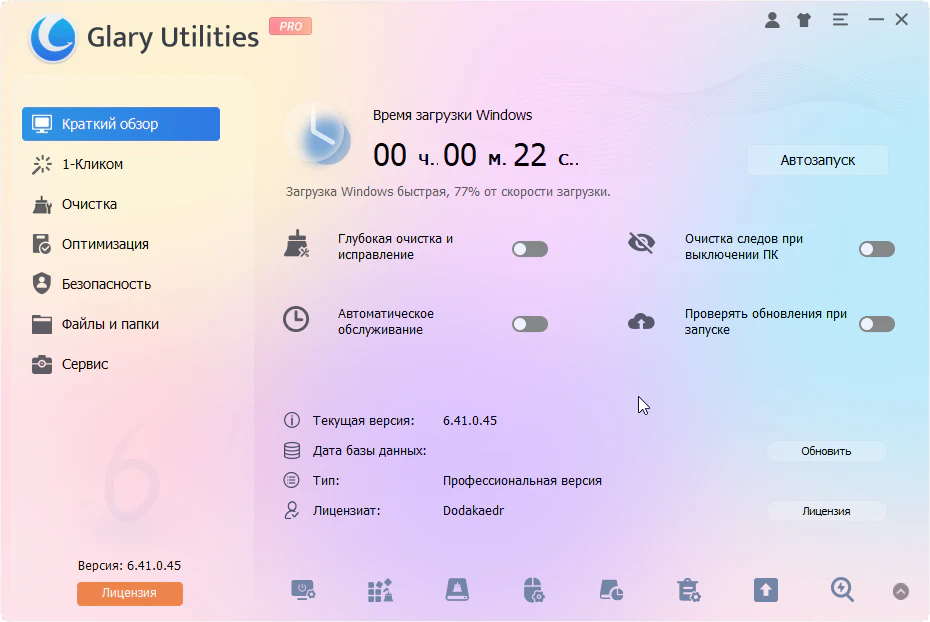
Task: Open the Disk cleaner drive icon
Action: coord(457,590)
